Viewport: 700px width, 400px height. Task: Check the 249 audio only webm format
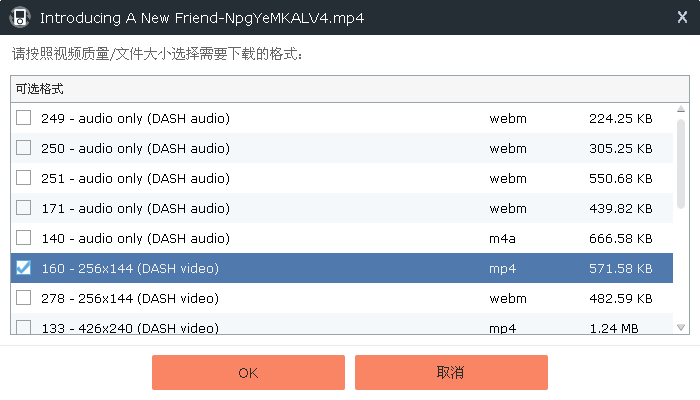23,118
